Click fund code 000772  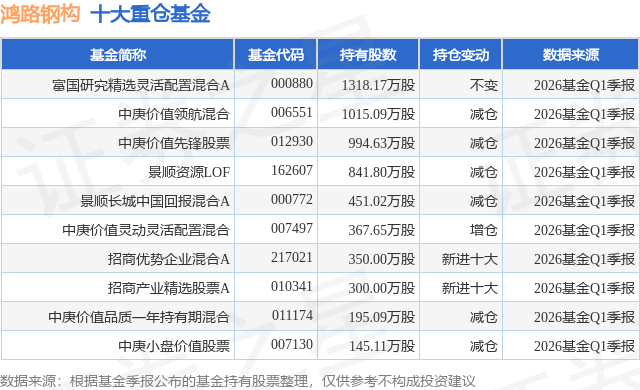[x=292, y=199]
